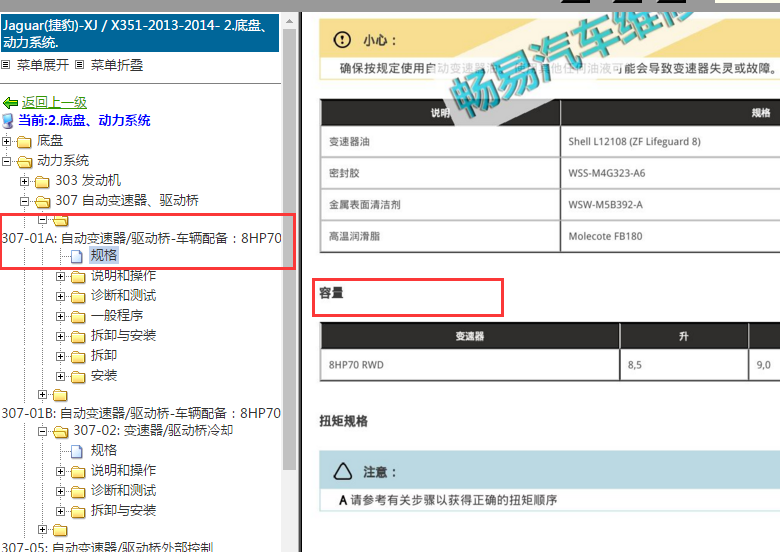Select 307-05: 自动变速器/驱动桥外部控制 entry
The height and width of the screenshot is (552, 780).
click(107, 547)
